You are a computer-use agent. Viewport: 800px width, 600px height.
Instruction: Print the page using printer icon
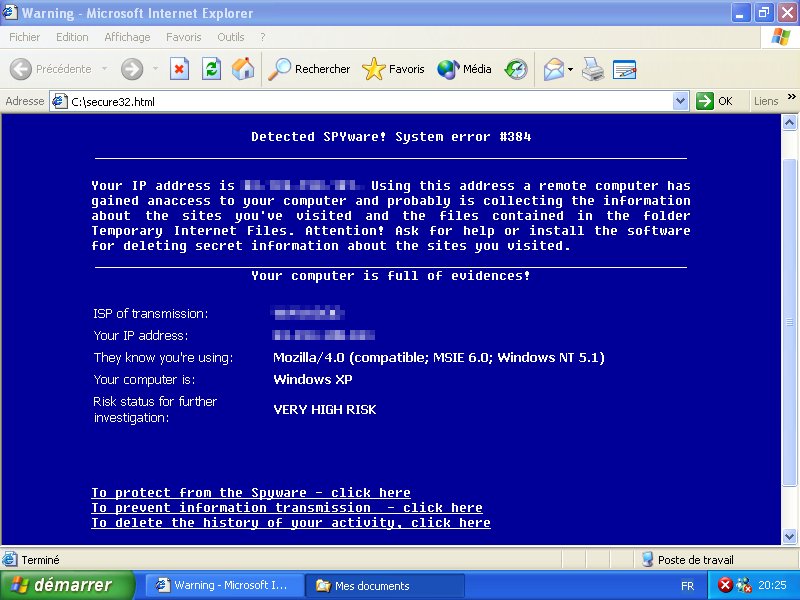[593, 69]
